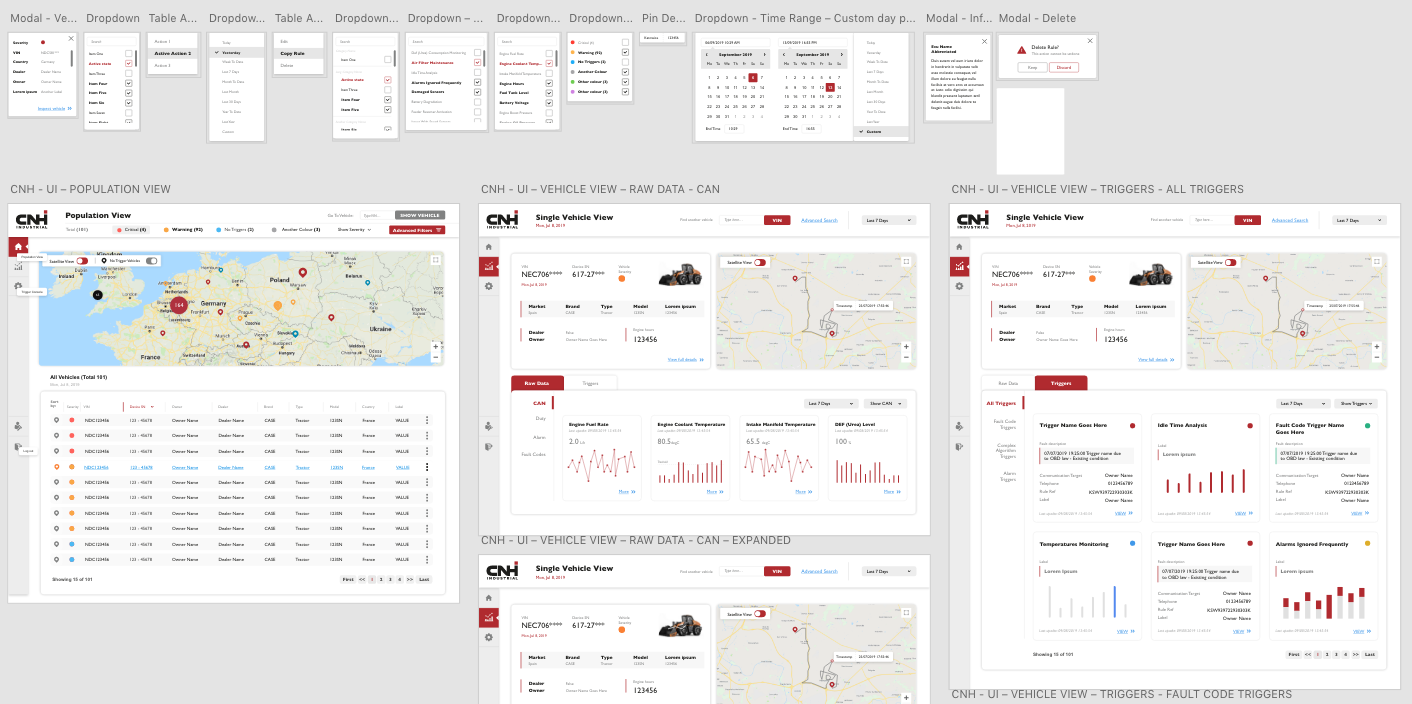Image resolution: width=1412 pixels, height=704 pixels.
Task: Open header Last 7 Days dropdown in Raw Data CAN
Action: (x=888, y=220)
